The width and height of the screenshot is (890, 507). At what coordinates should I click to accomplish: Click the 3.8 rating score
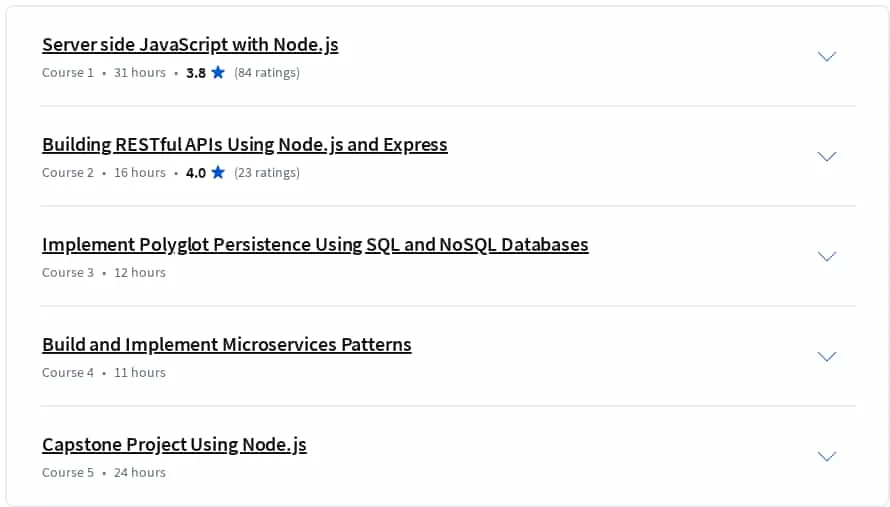coord(196,73)
